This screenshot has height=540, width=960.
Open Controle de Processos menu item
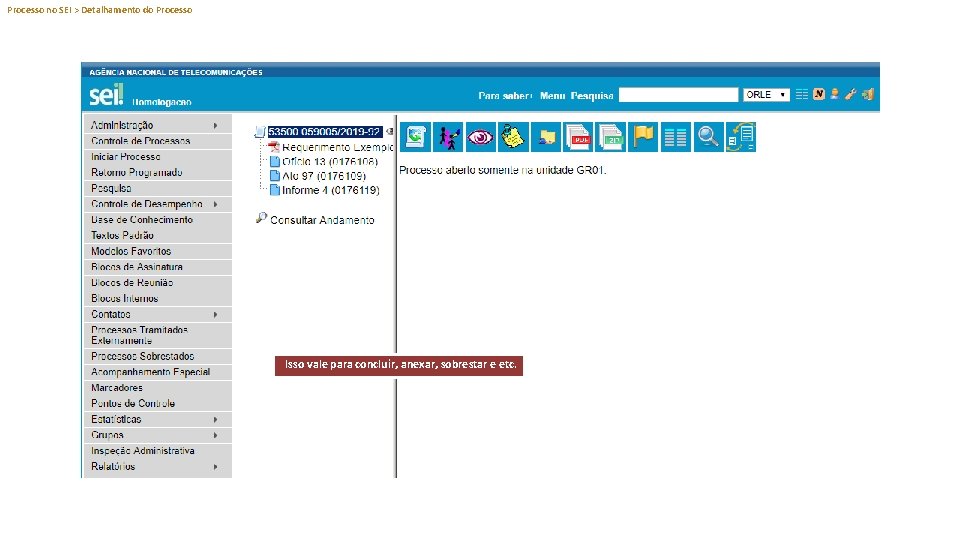(x=157, y=141)
